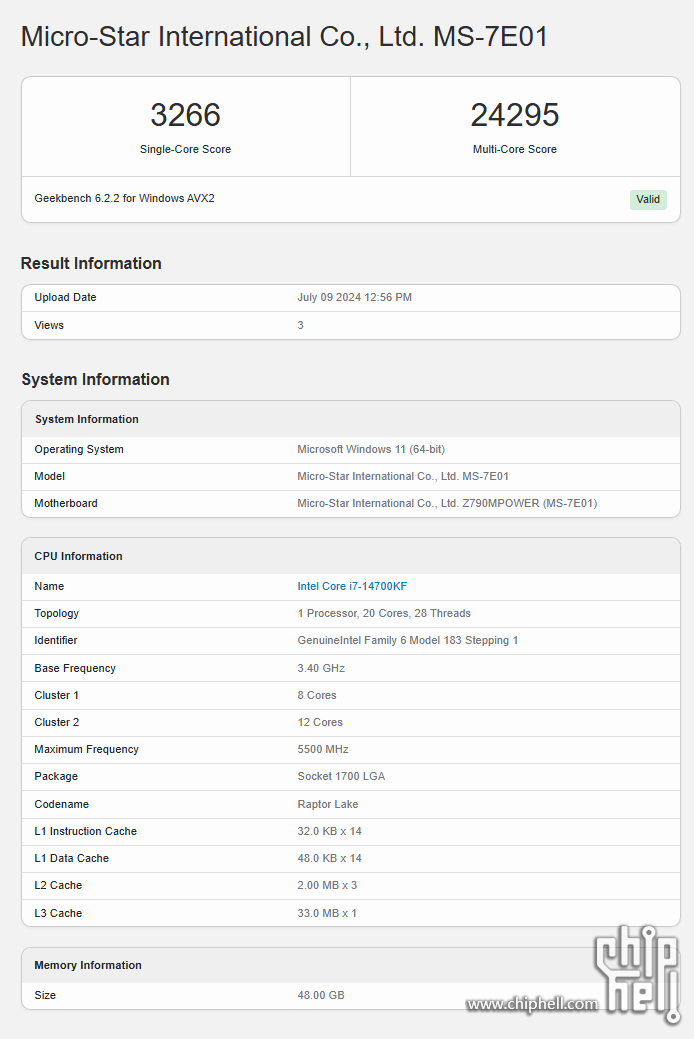This screenshot has width=694, height=1039.
Task: Select the Codename value Raptor Lake
Action: [328, 804]
